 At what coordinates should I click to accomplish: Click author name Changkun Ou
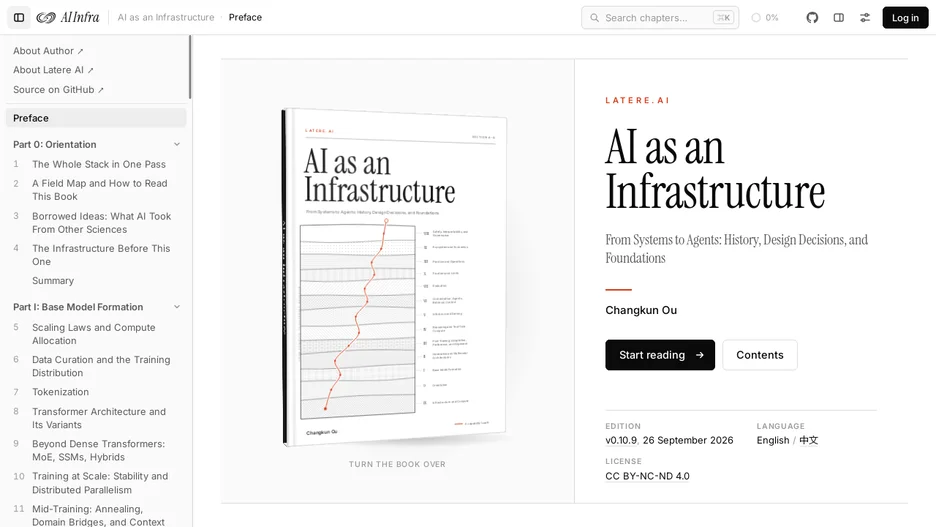[641, 310]
